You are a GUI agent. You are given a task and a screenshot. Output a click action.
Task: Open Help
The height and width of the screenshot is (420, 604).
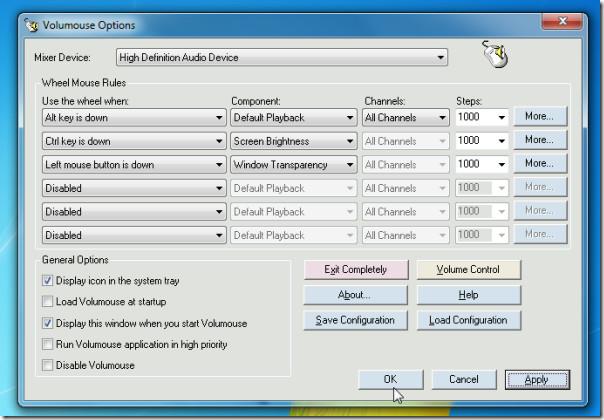pyautogui.click(x=468, y=295)
